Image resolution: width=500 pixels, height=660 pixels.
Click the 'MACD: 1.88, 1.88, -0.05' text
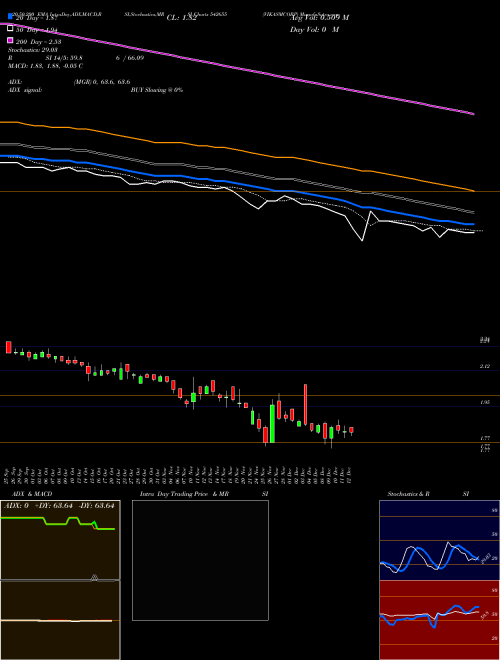pos(45,66)
